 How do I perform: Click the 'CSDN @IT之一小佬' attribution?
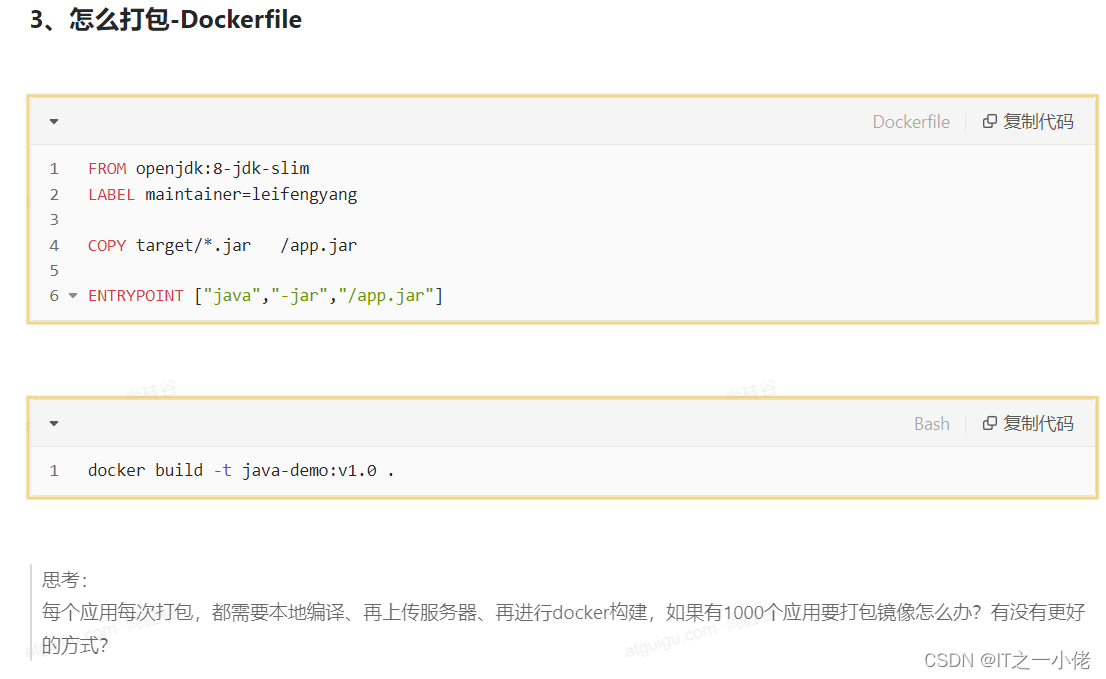click(x=1007, y=661)
